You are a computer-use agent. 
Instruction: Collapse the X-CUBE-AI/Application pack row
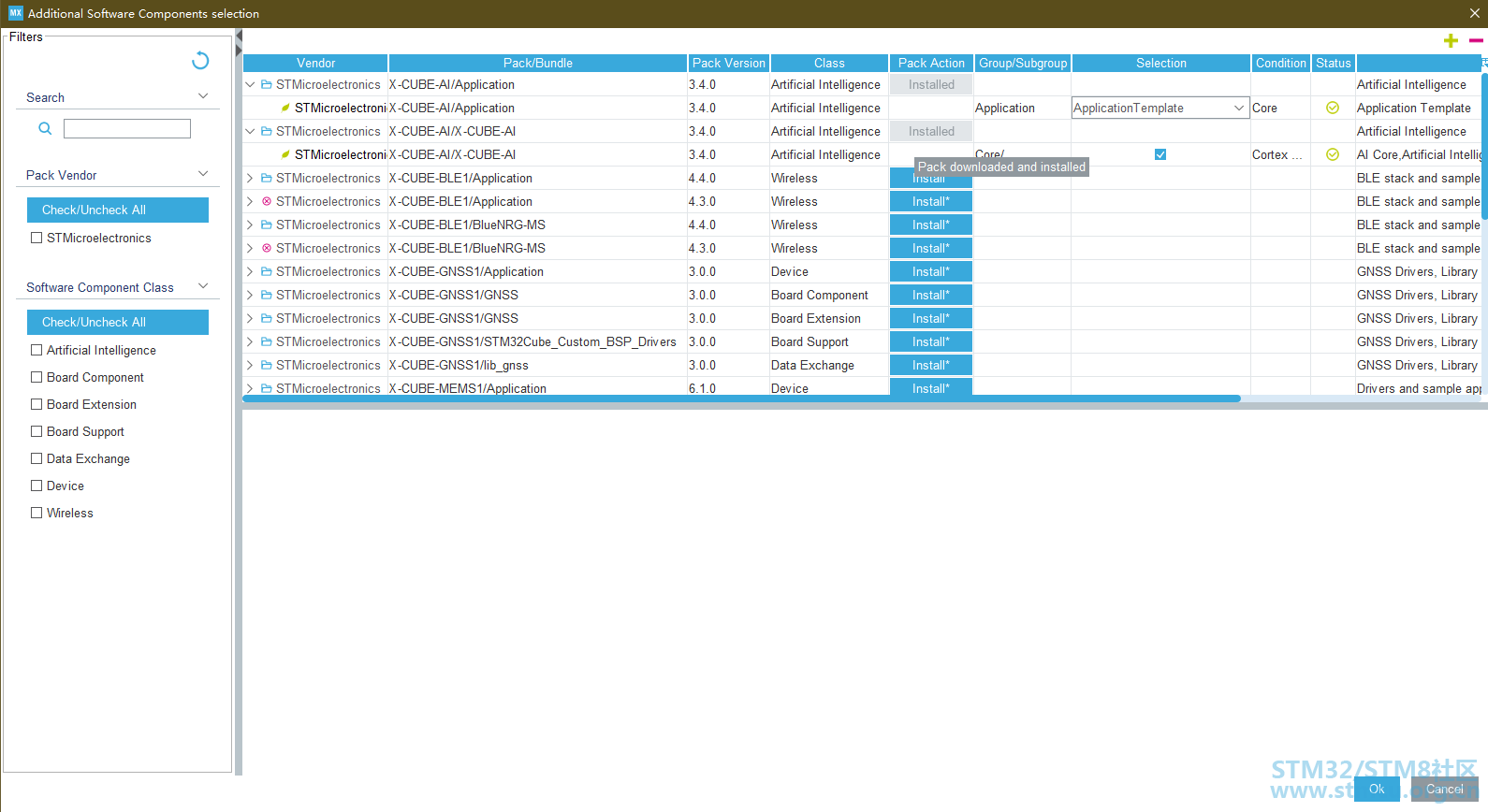[x=250, y=84]
